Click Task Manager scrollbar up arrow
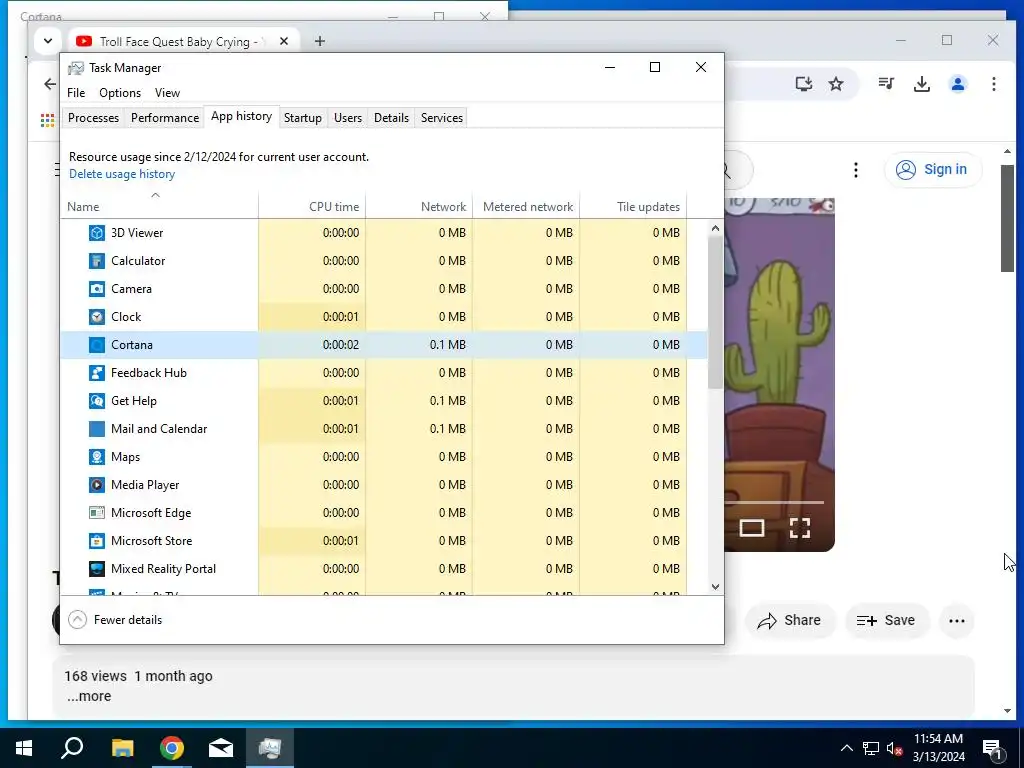The height and width of the screenshot is (768, 1024). pos(715,228)
